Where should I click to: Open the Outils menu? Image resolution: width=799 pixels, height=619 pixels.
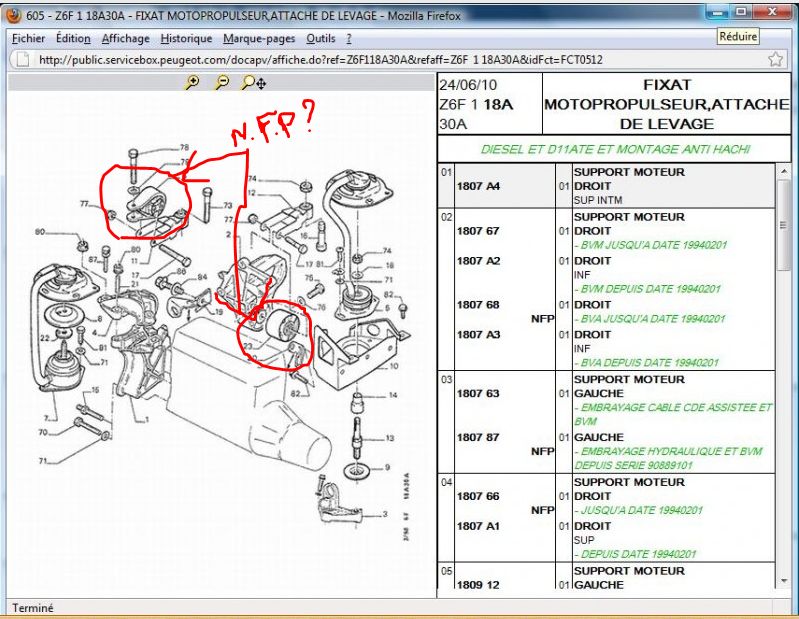[x=321, y=39]
